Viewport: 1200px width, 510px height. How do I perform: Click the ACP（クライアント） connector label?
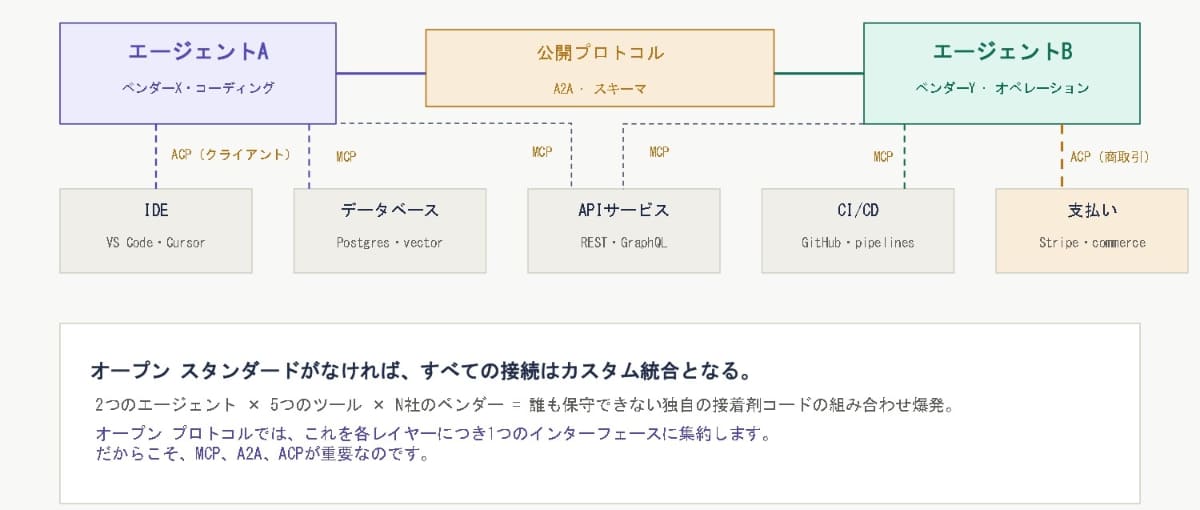[x=231, y=155]
